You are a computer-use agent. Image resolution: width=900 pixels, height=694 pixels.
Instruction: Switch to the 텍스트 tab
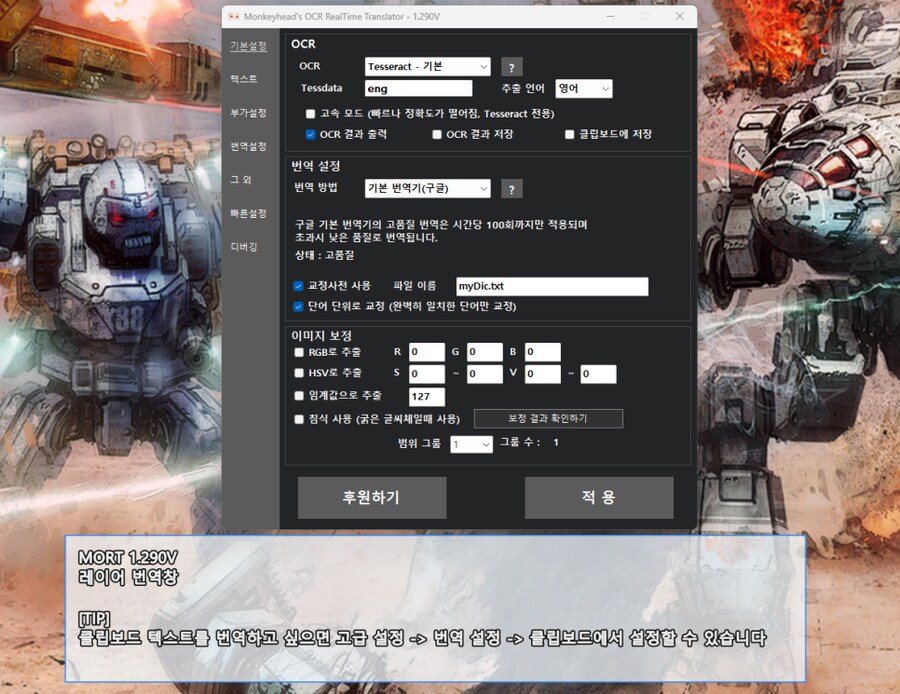[x=244, y=79]
